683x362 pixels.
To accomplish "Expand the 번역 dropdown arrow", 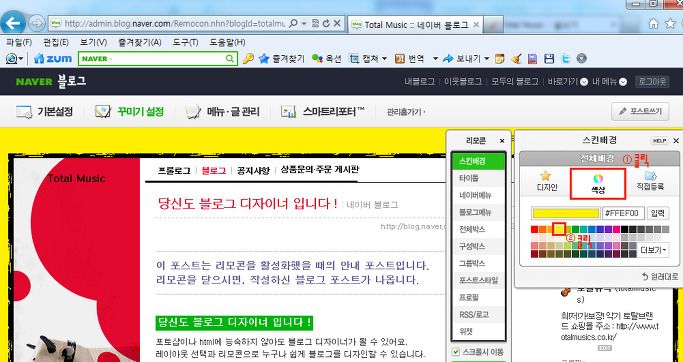I will tap(435, 58).
